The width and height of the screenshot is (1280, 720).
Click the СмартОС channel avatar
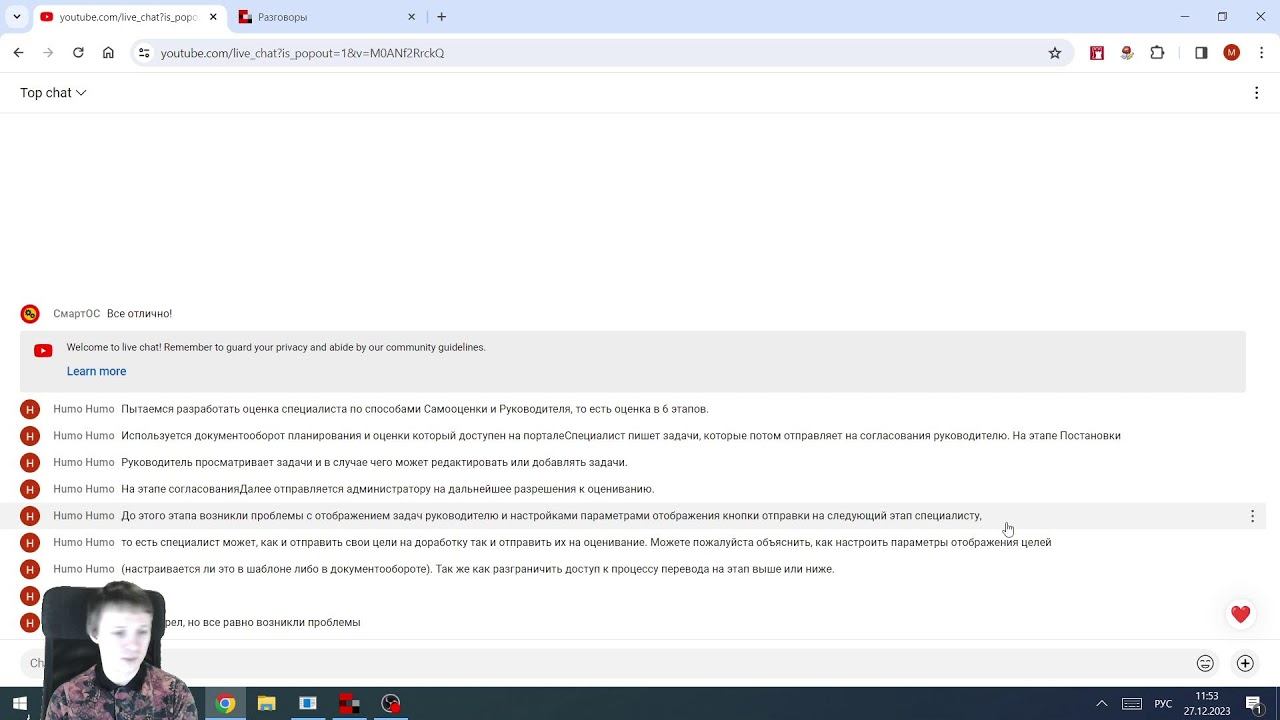click(x=30, y=314)
